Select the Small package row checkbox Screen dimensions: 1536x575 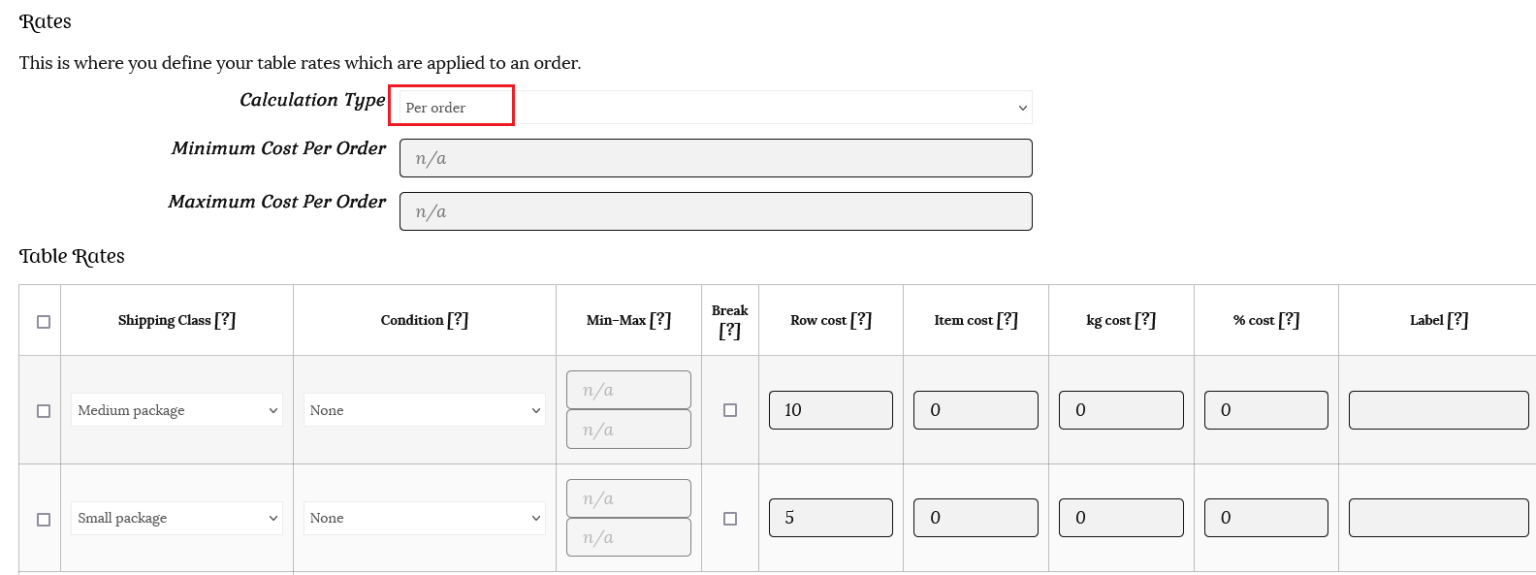click(43, 520)
